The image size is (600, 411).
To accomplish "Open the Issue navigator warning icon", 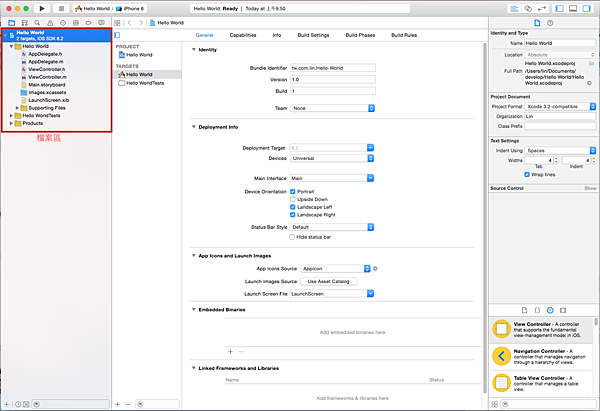I will pyautogui.click(x=50, y=23).
